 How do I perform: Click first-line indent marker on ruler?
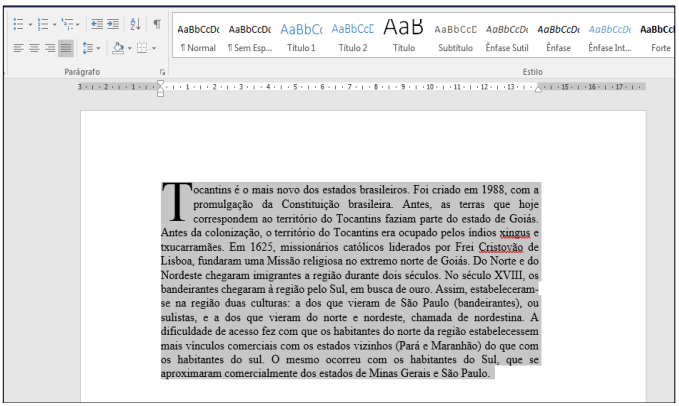point(160,84)
